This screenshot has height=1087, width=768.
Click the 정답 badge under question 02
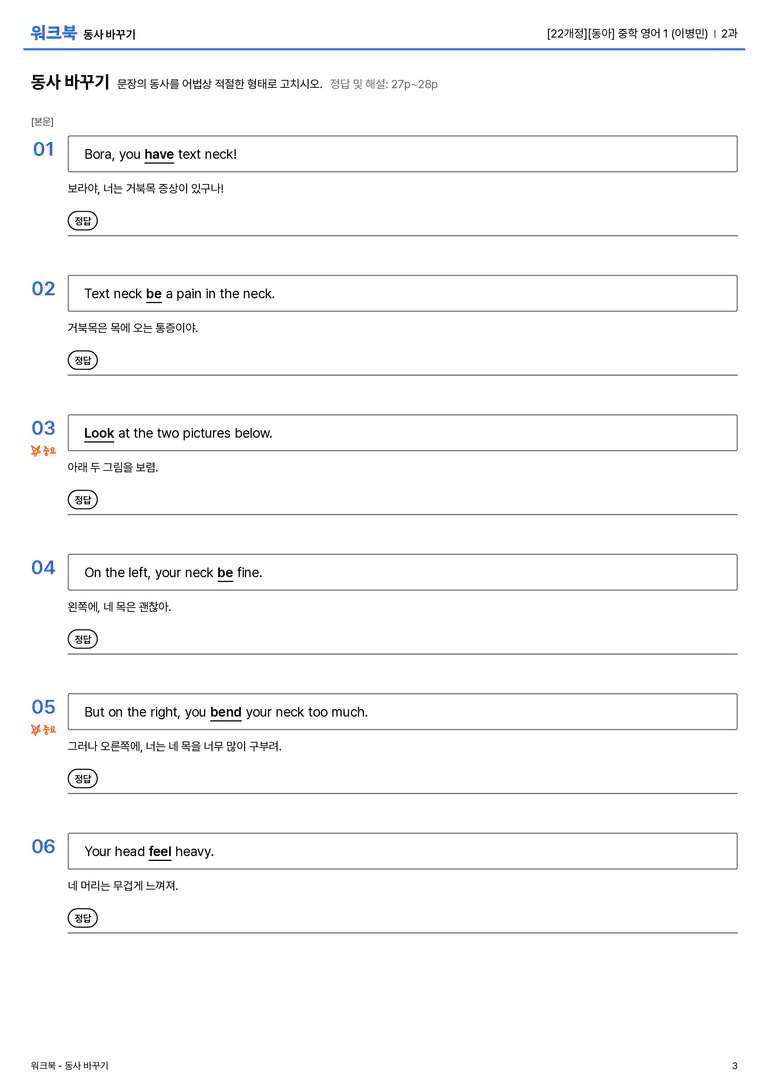pyautogui.click(x=82, y=360)
